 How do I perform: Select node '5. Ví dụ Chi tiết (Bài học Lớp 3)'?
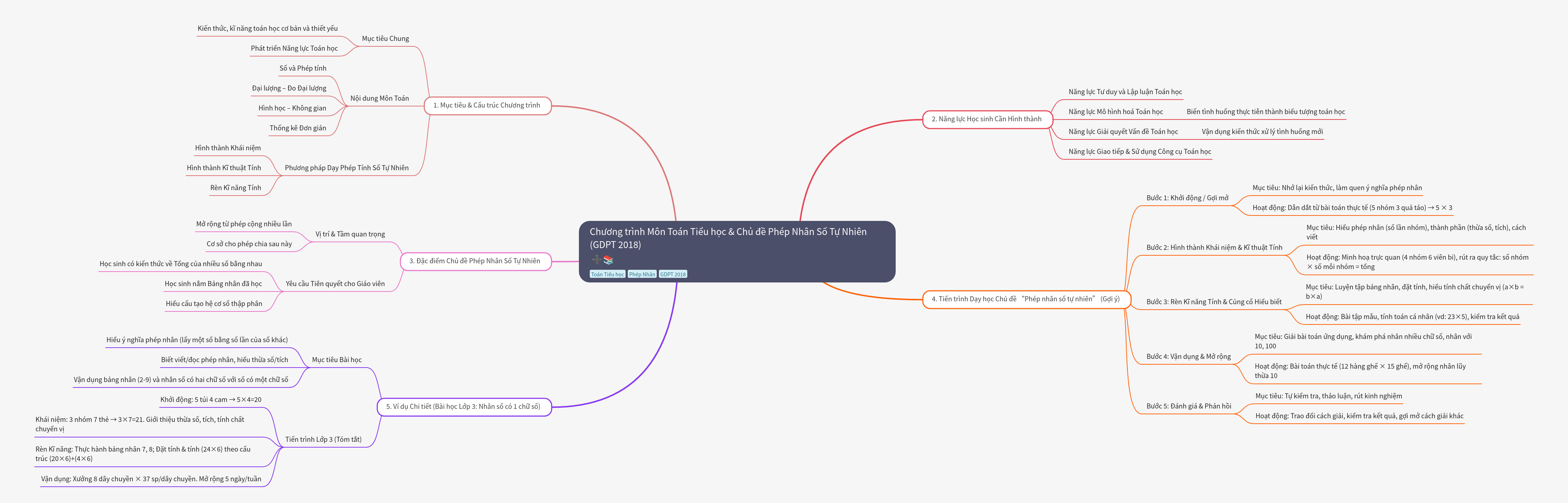coord(463,407)
